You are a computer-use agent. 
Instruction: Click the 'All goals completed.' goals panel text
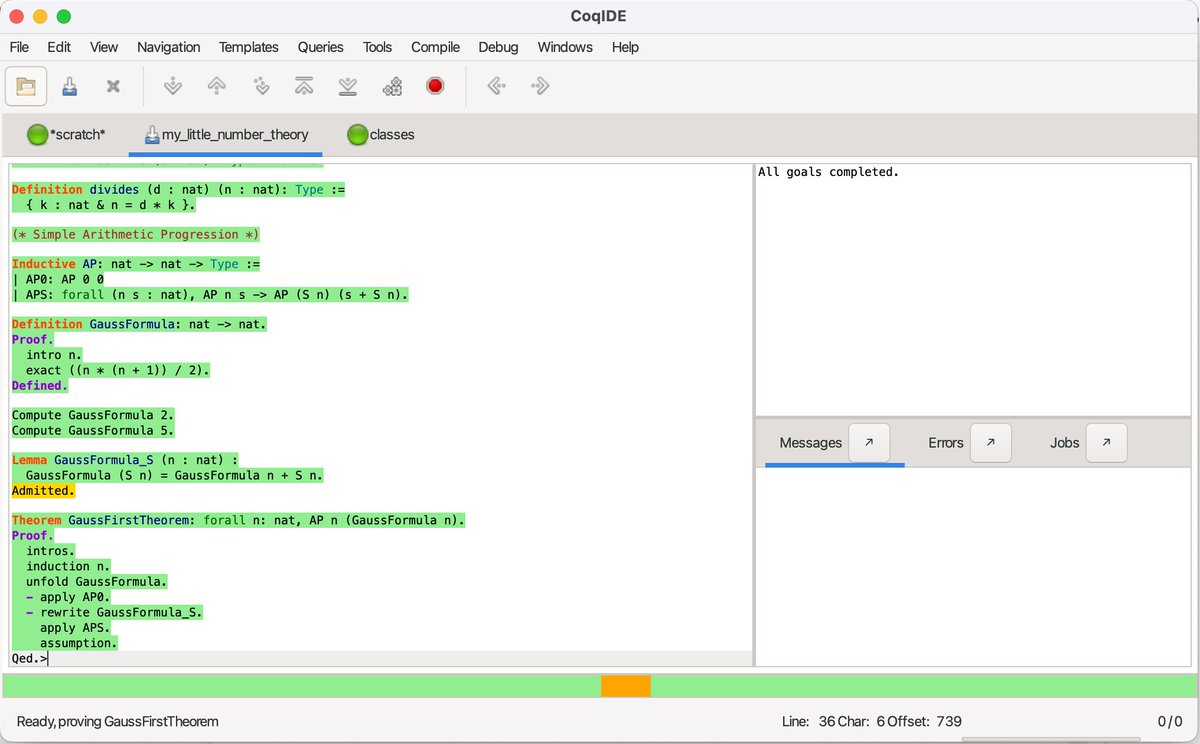tap(828, 172)
